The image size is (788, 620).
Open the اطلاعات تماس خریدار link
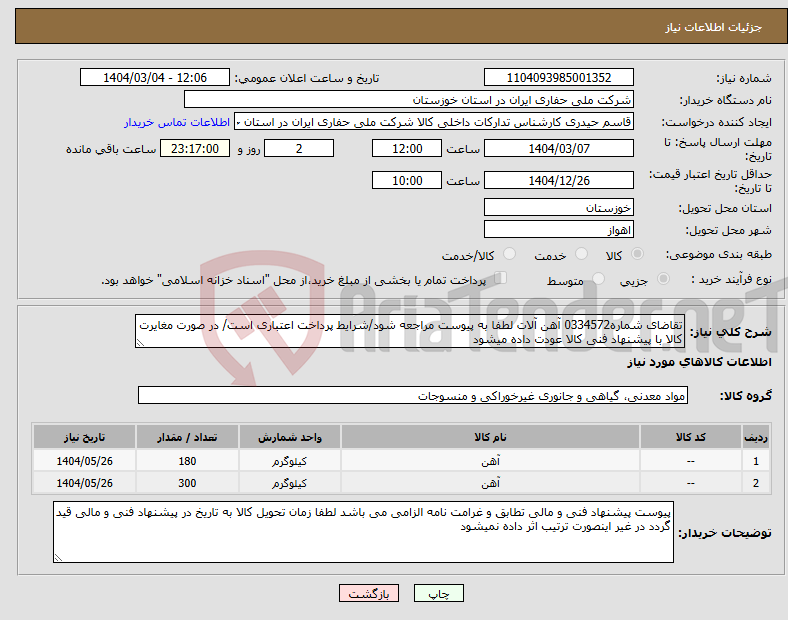(x=177, y=122)
